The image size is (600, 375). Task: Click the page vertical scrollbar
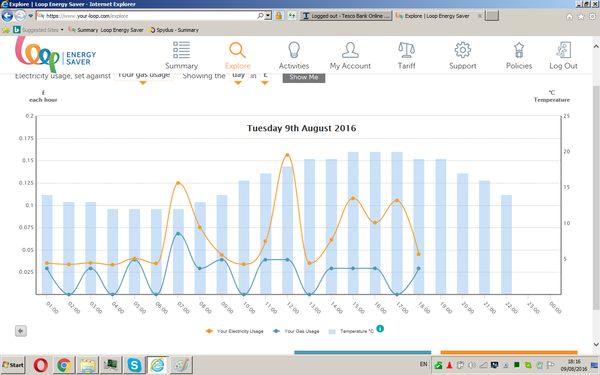coord(596,197)
